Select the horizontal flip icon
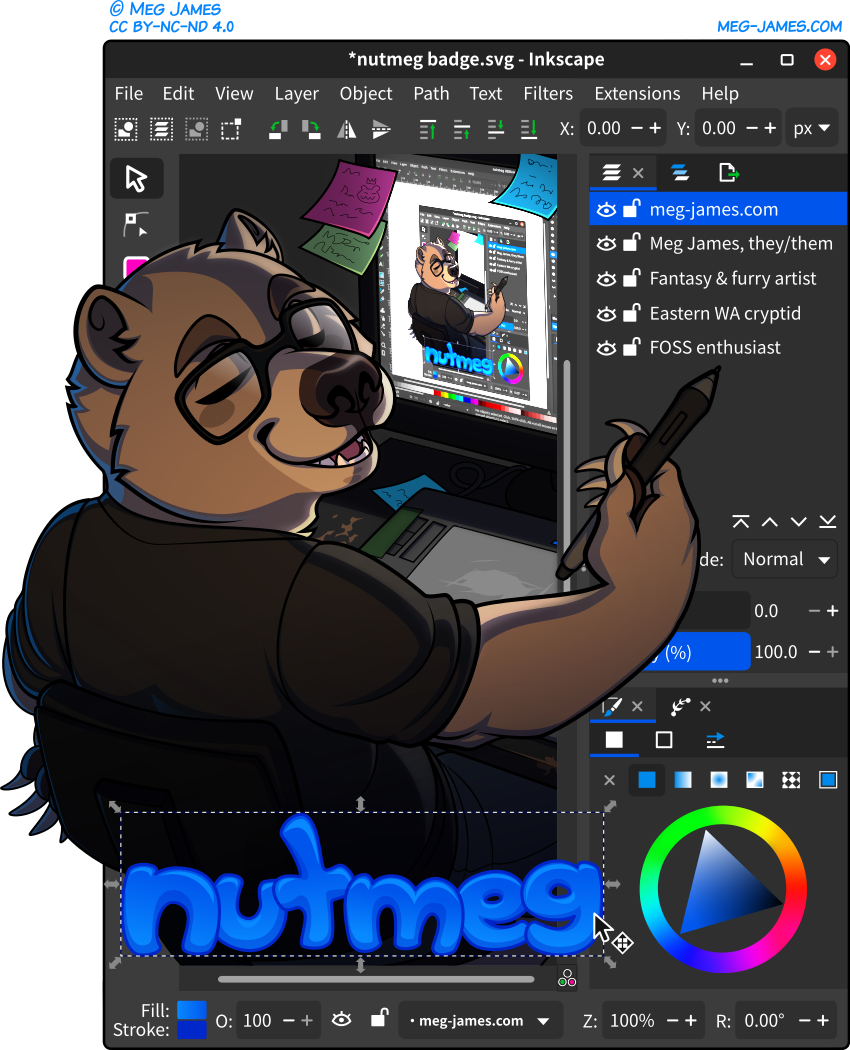 346,128
